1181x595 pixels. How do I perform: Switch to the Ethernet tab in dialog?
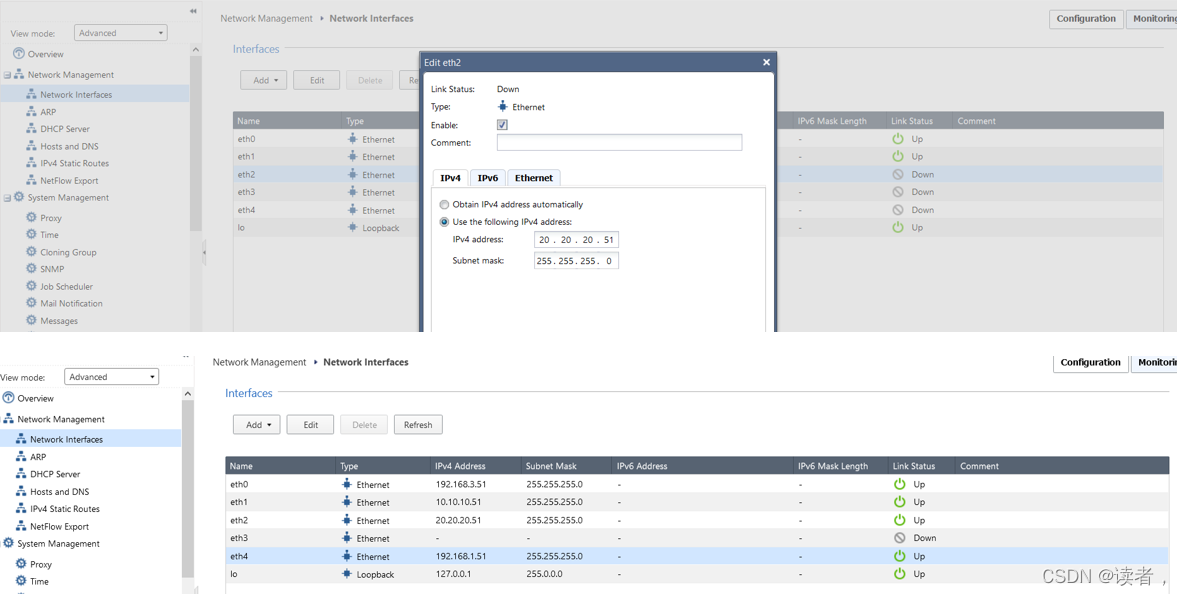coord(534,178)
